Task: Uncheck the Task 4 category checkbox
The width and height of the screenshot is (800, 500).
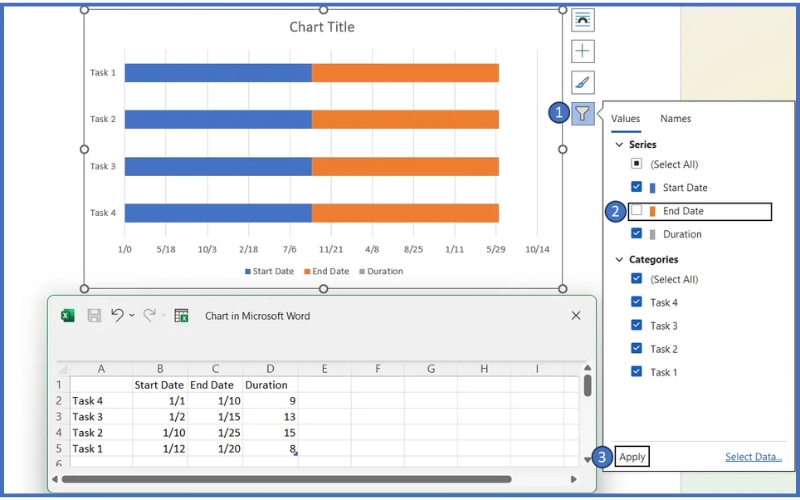Action: click(x=636, y=302)
